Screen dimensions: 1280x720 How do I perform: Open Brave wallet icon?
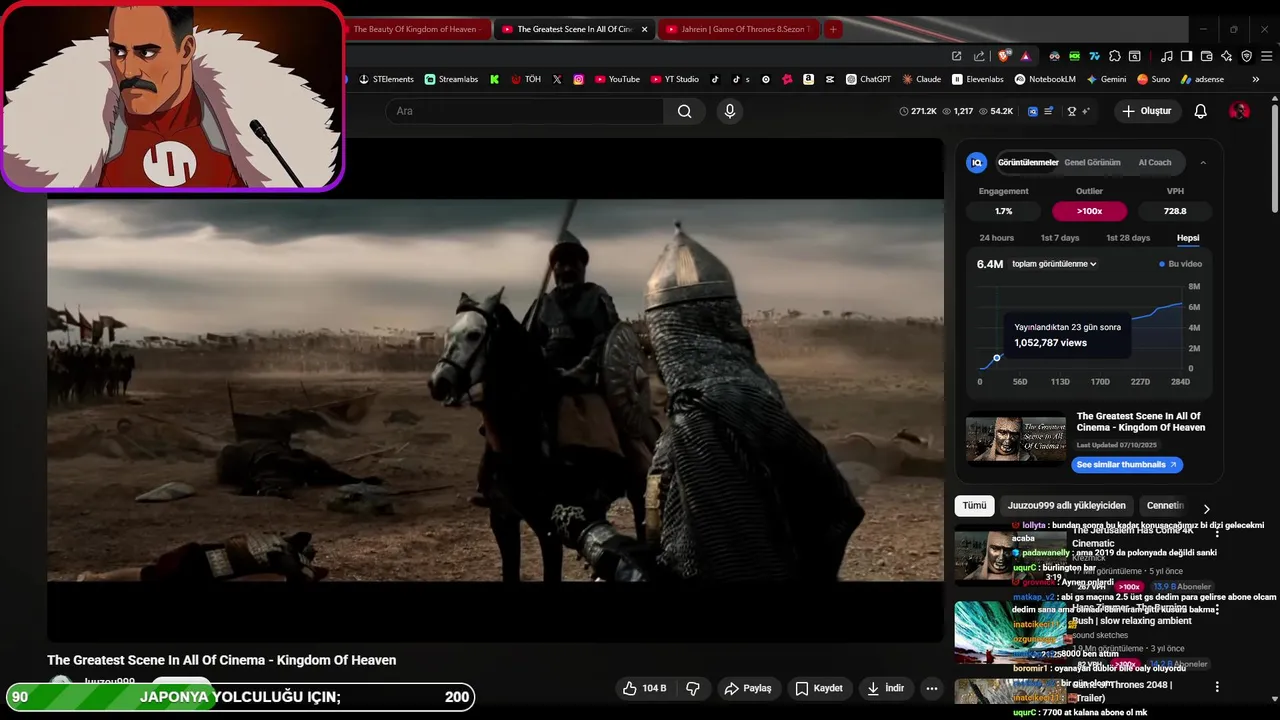pyautogui.click(x=1206, y=56)
